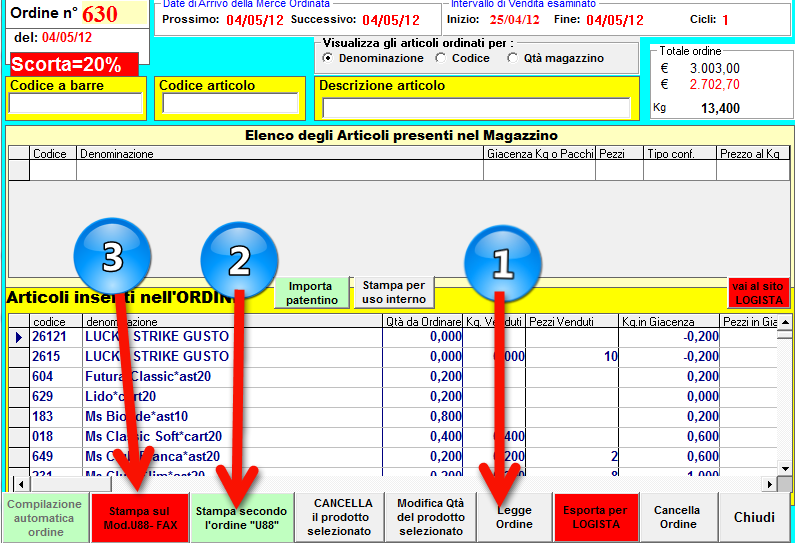Screen dimensions: 795x543
Task: Click Stampa sul Mod.U88-FAX button
Action: point(140,518)
